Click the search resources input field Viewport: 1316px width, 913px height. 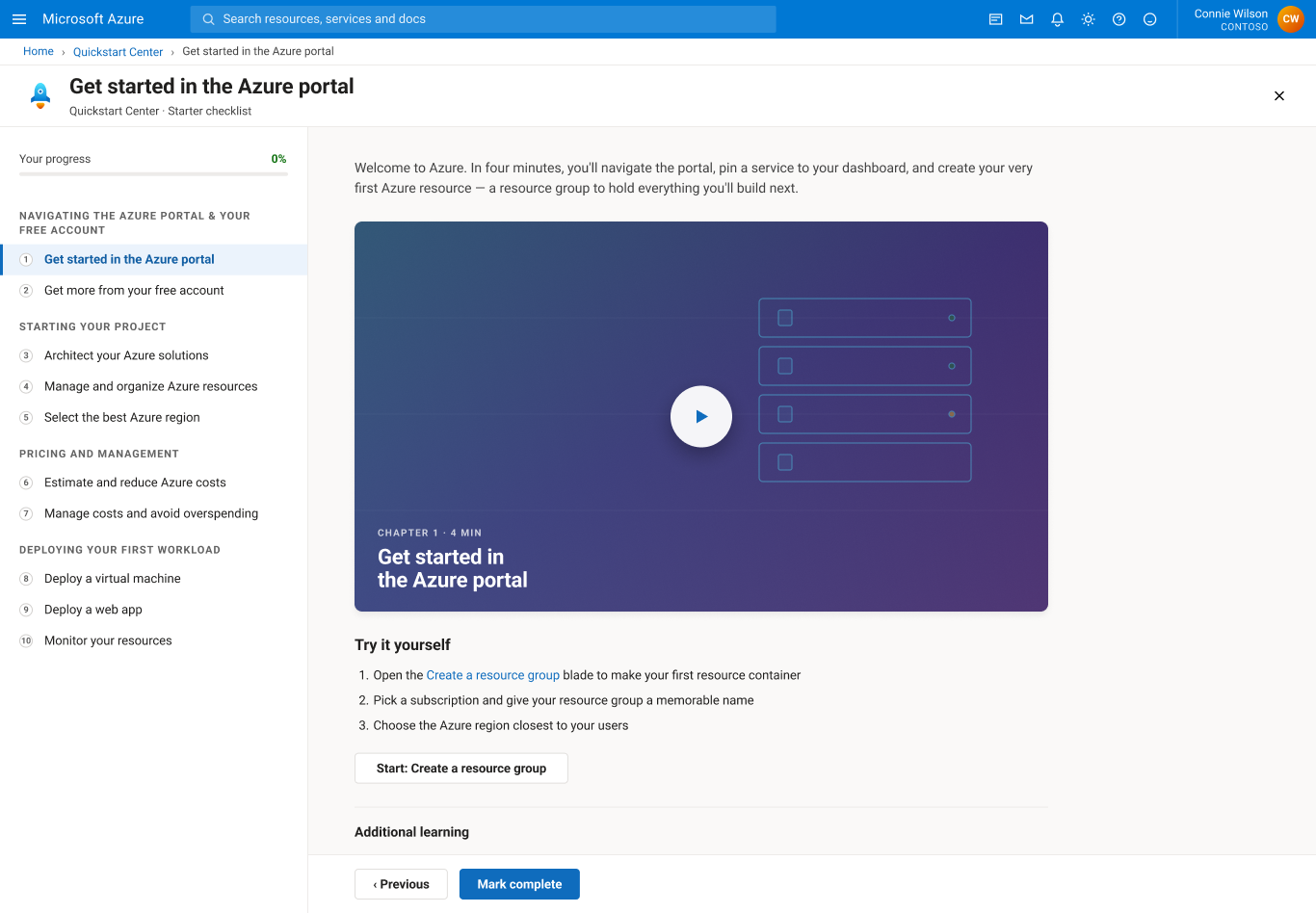[483, 19]
